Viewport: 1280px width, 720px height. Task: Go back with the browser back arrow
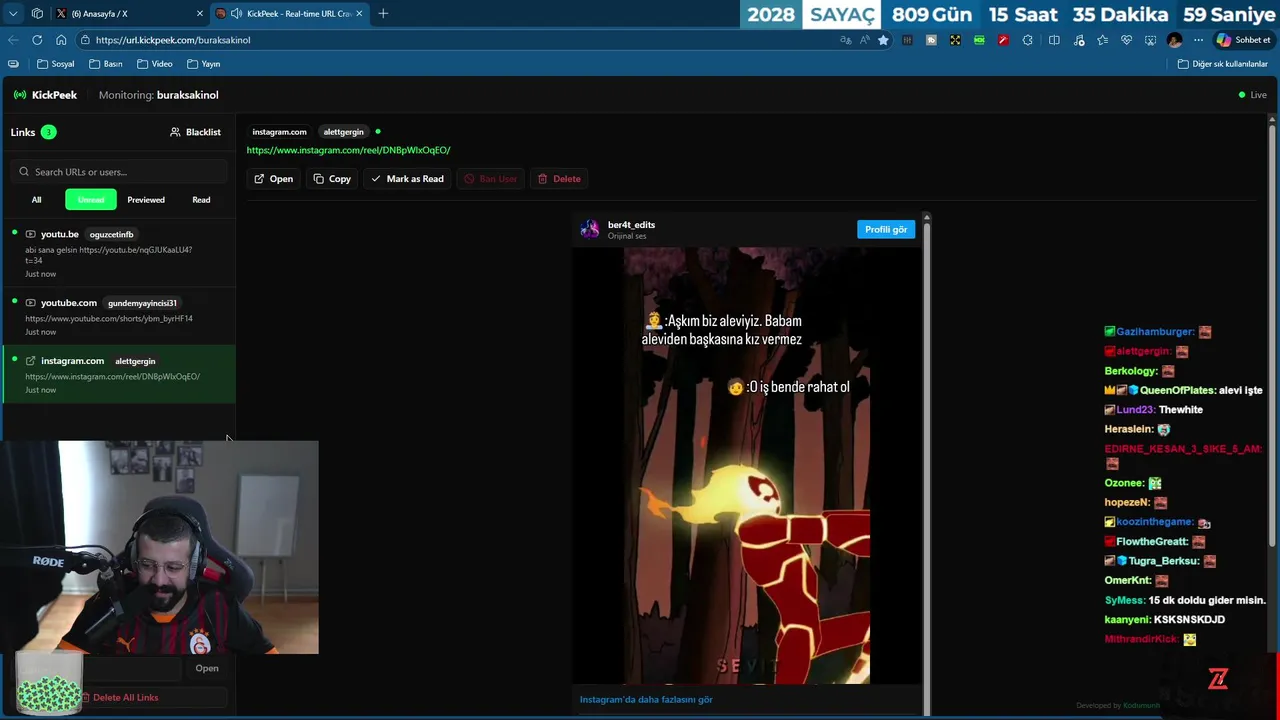pos(13,40)
